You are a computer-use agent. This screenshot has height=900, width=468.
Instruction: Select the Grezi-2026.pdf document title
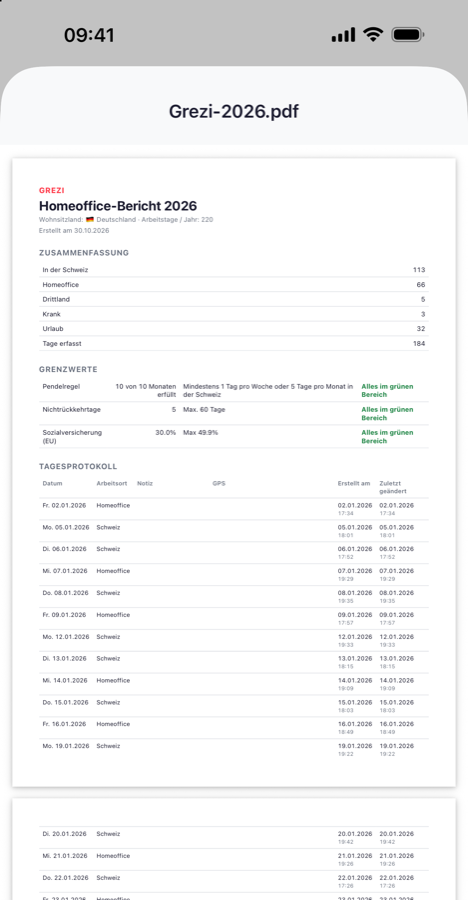(x=234, y=111)
